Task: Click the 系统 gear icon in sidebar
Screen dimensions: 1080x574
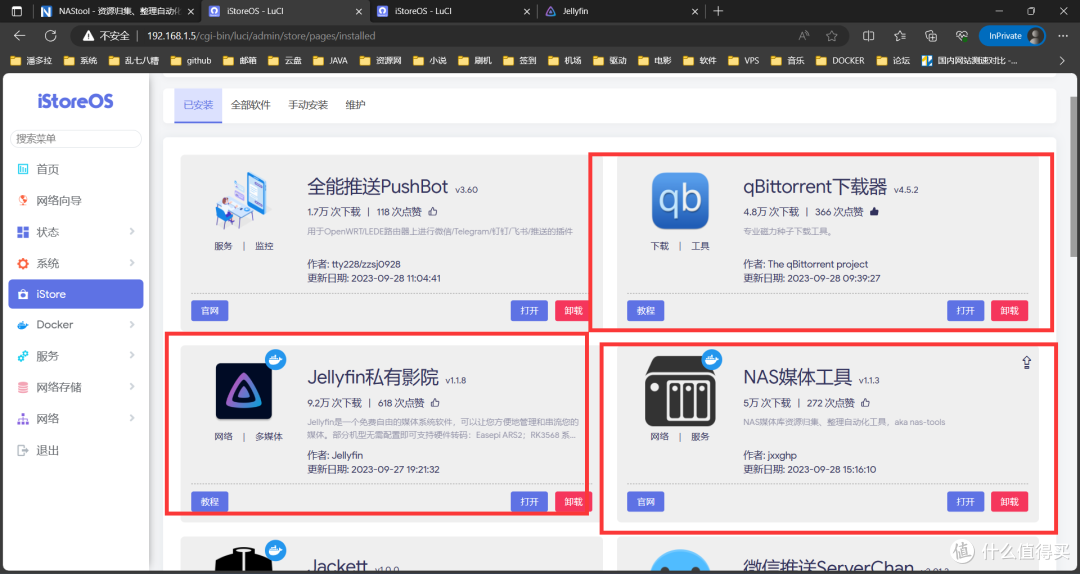Action: coord(23,263)
